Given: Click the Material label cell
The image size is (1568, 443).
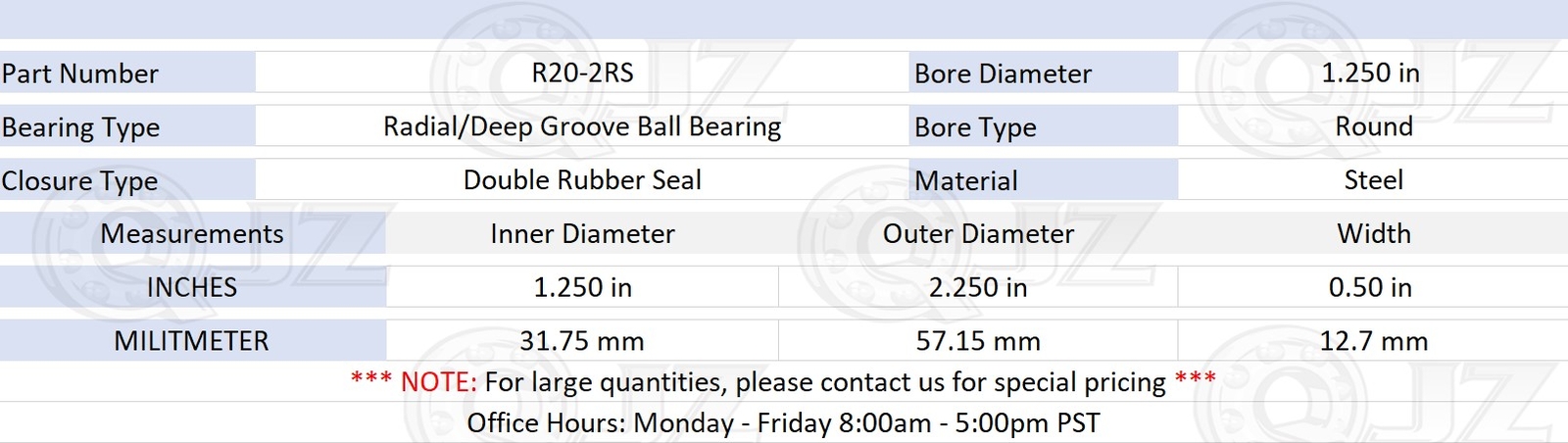Looking at the screenshot, I should pos(1043,180).
